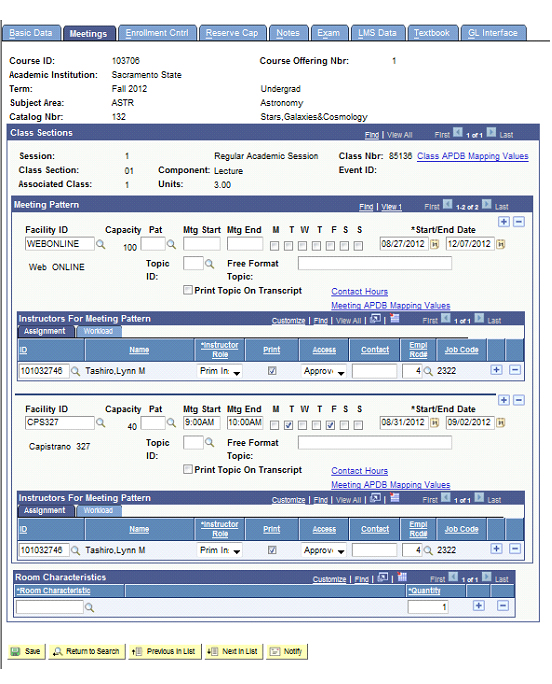Open Topic ID lookup for WEBONLINE meeting
This screenshot has width=552, height=684.
(209, 263)
